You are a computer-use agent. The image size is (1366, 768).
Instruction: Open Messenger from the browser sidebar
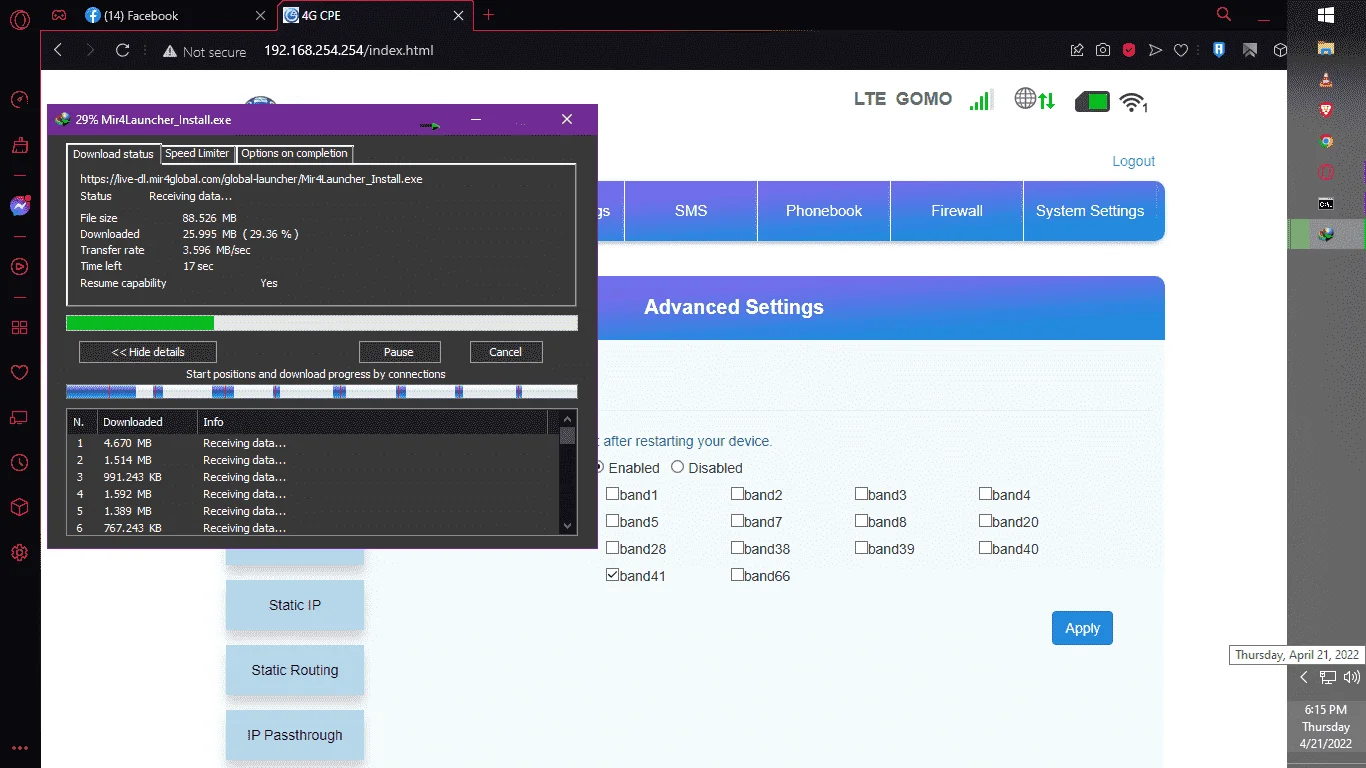point(19,206)
